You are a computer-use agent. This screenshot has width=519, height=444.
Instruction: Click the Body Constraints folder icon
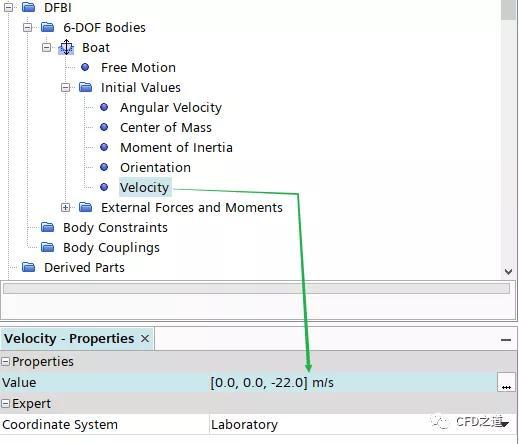(x=47, y=227)
